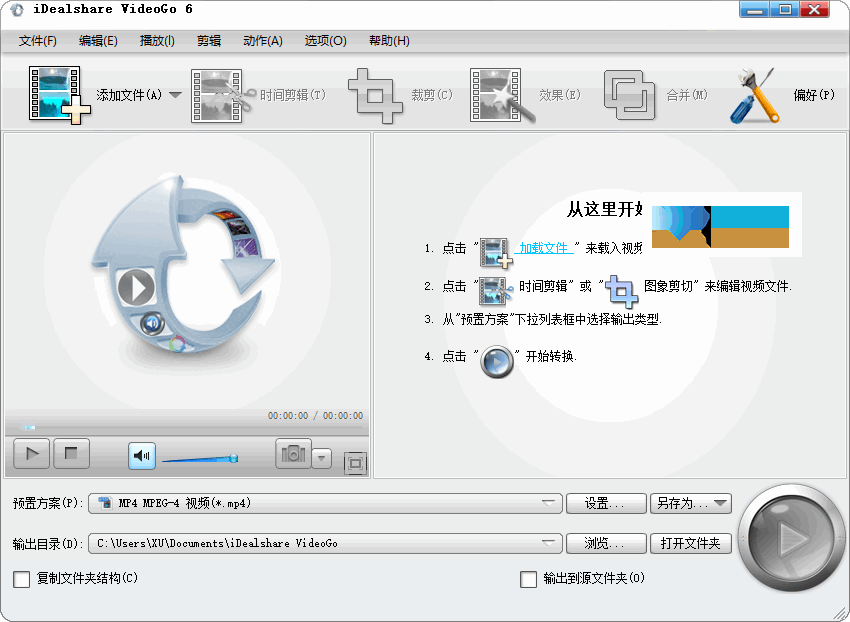Image resolution: width=850 pixels, height=622 pixels.
Task: Click the 时间剪辑(T) toolbar label
Action: point(293,95)
